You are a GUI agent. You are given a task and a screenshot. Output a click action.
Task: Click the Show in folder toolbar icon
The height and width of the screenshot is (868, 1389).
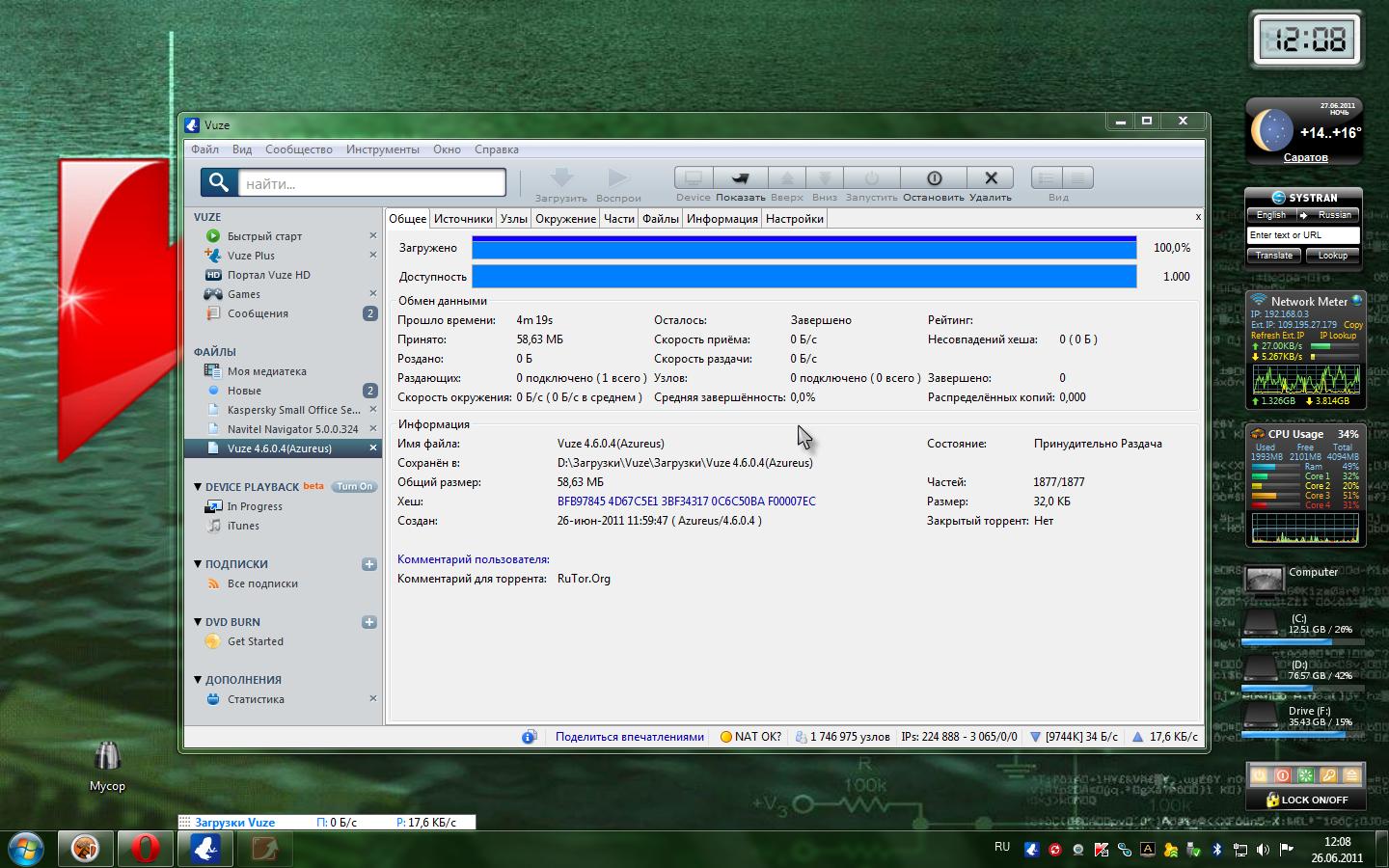[740, 179]
